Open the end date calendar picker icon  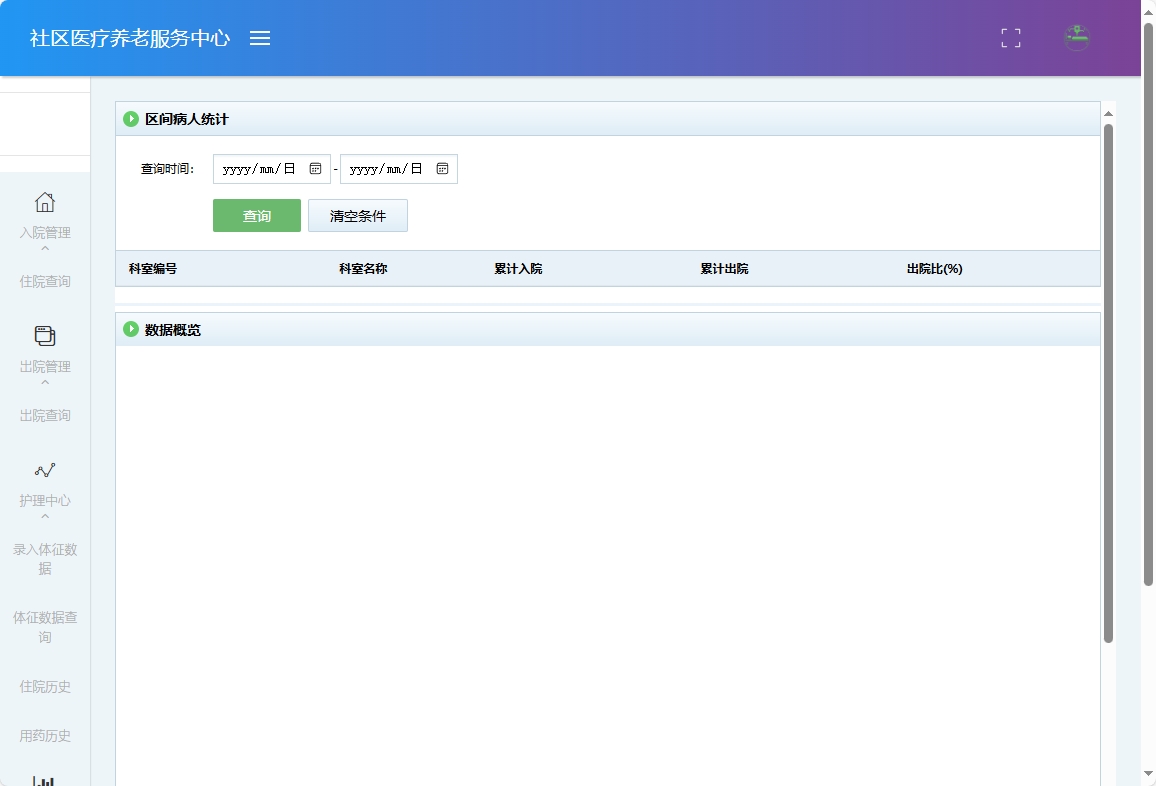point(442,168)
